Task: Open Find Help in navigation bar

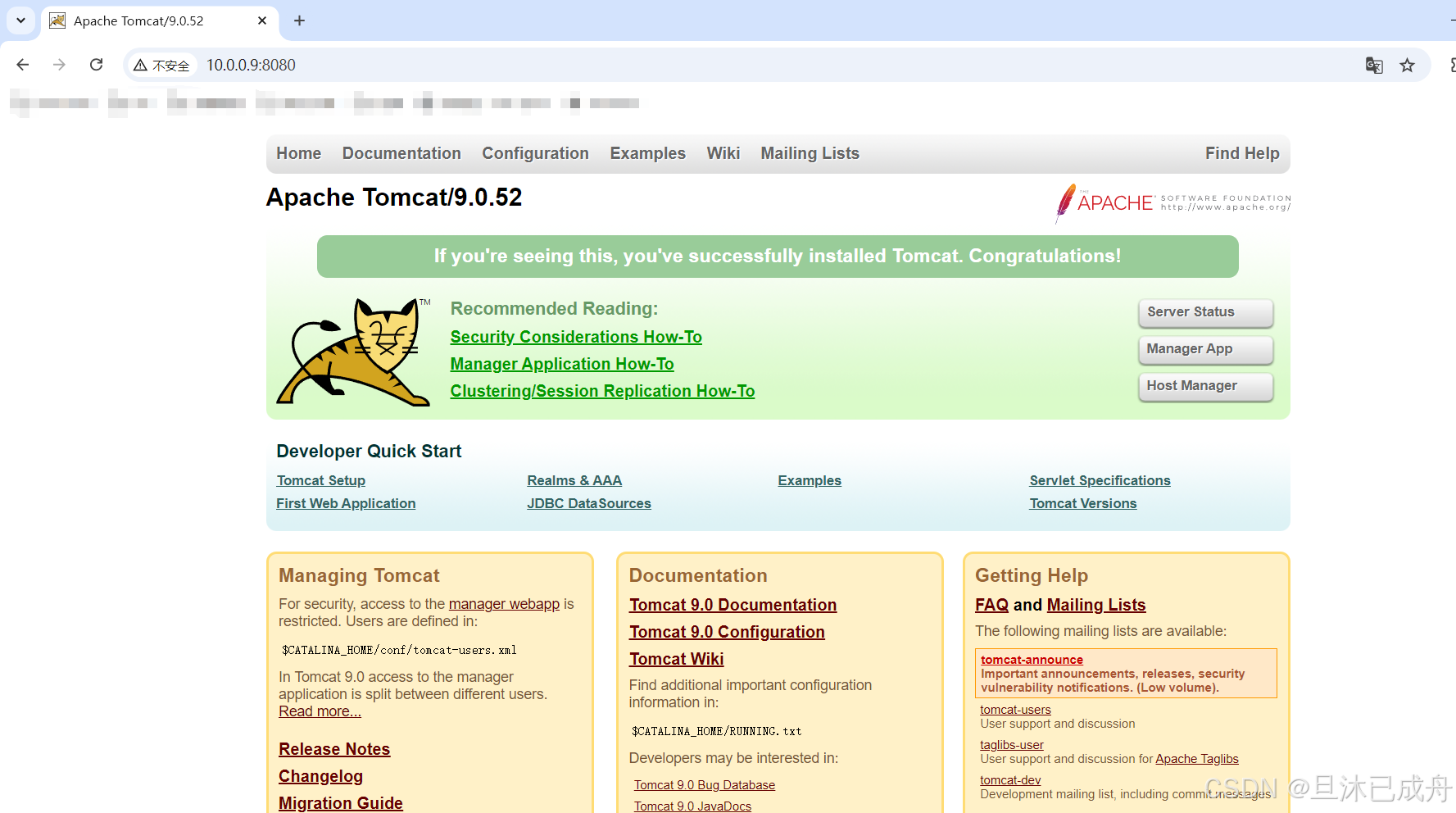Action: (1242, 153)
